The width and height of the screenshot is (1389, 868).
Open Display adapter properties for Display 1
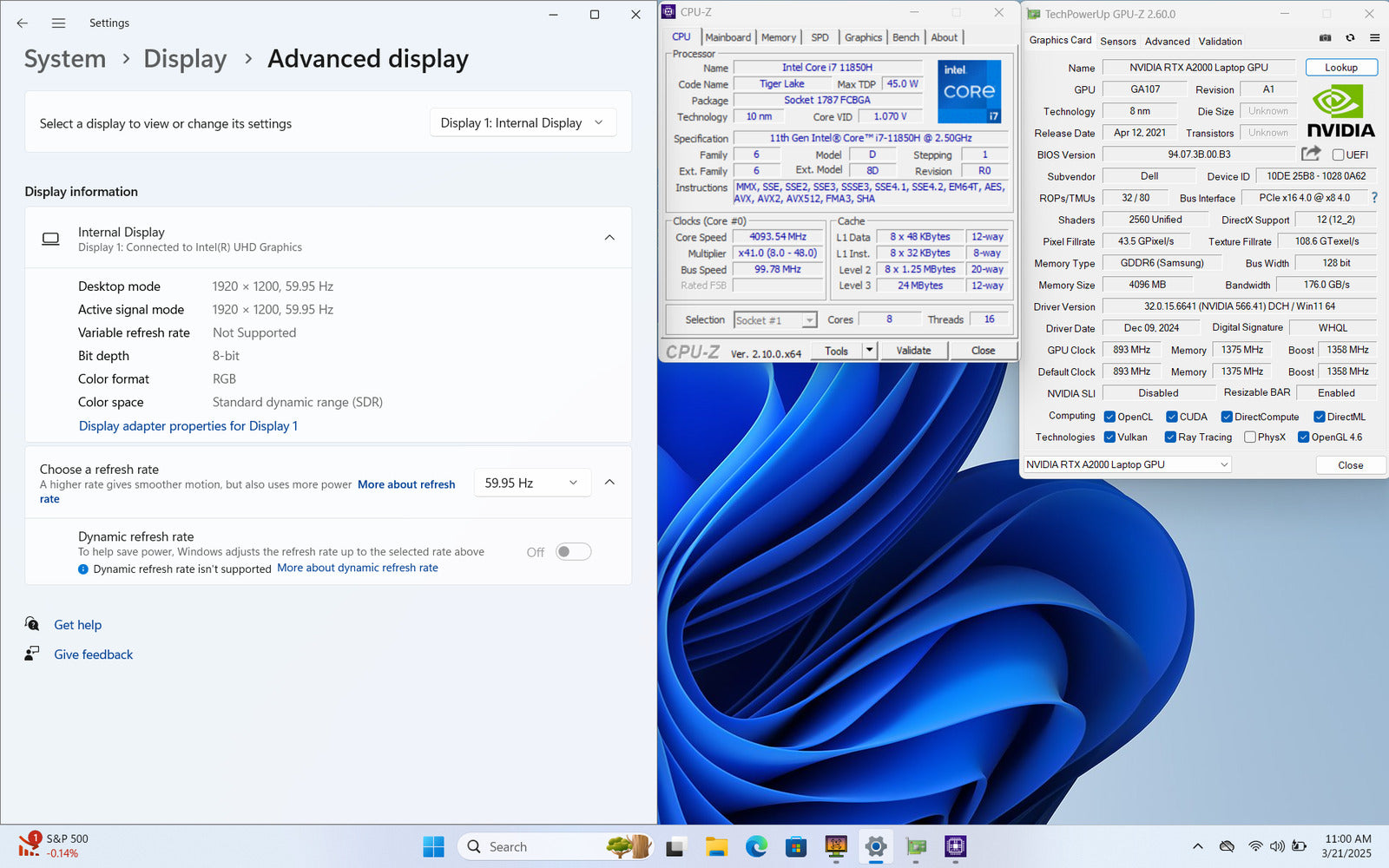(x=188, y=426)
